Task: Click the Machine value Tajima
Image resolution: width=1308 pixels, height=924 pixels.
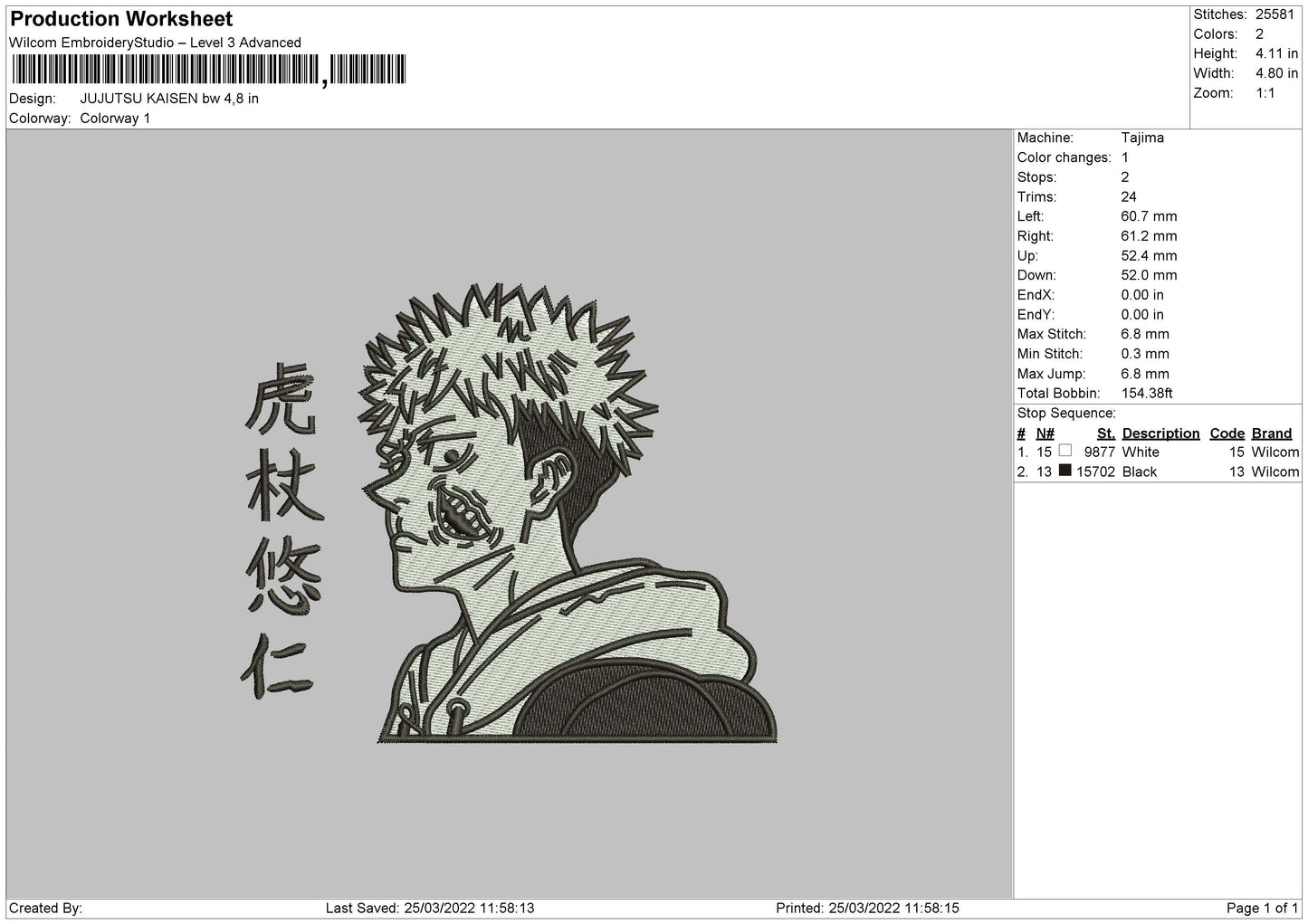Action: 1141,138
